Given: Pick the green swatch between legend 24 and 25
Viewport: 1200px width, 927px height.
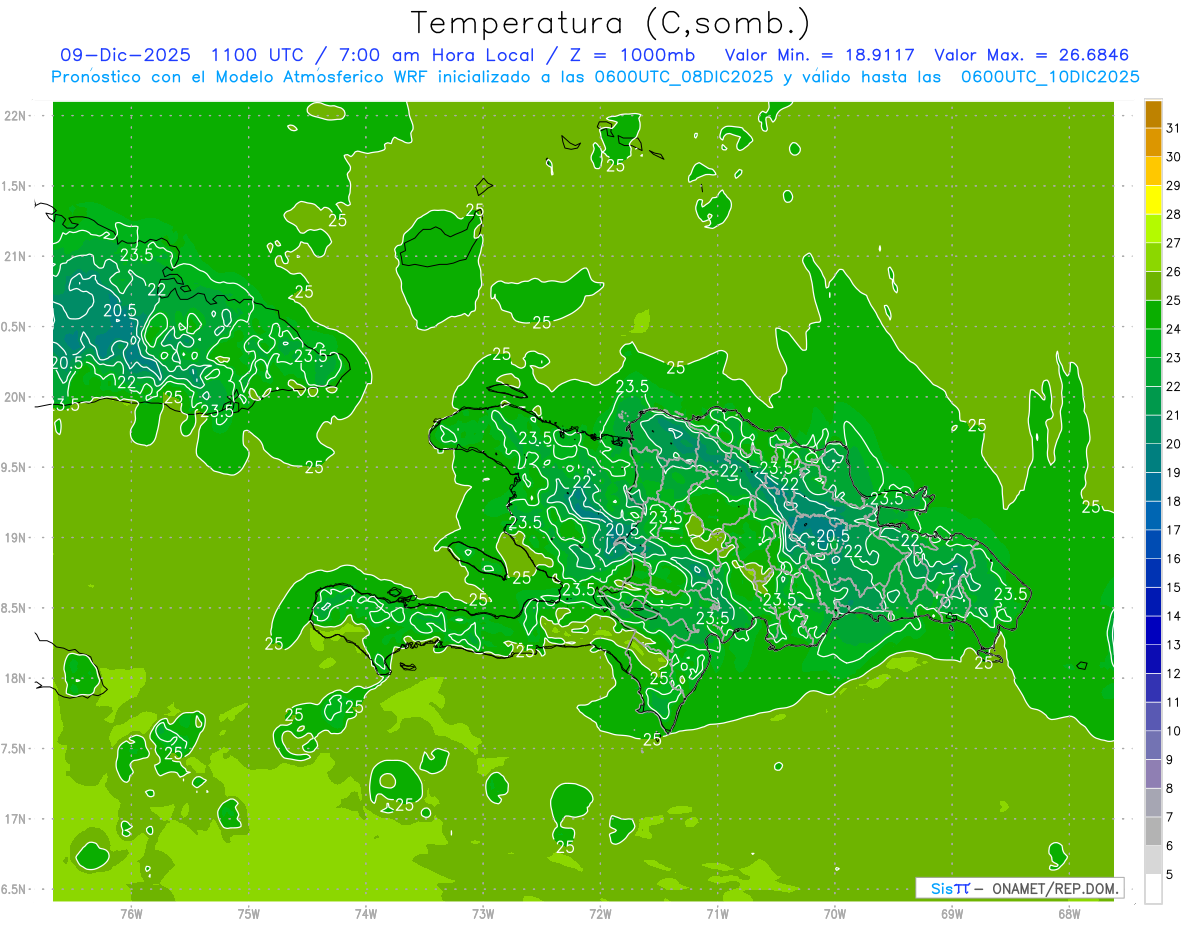Looking at the screenshot, I should click(x=1153, y=314).
